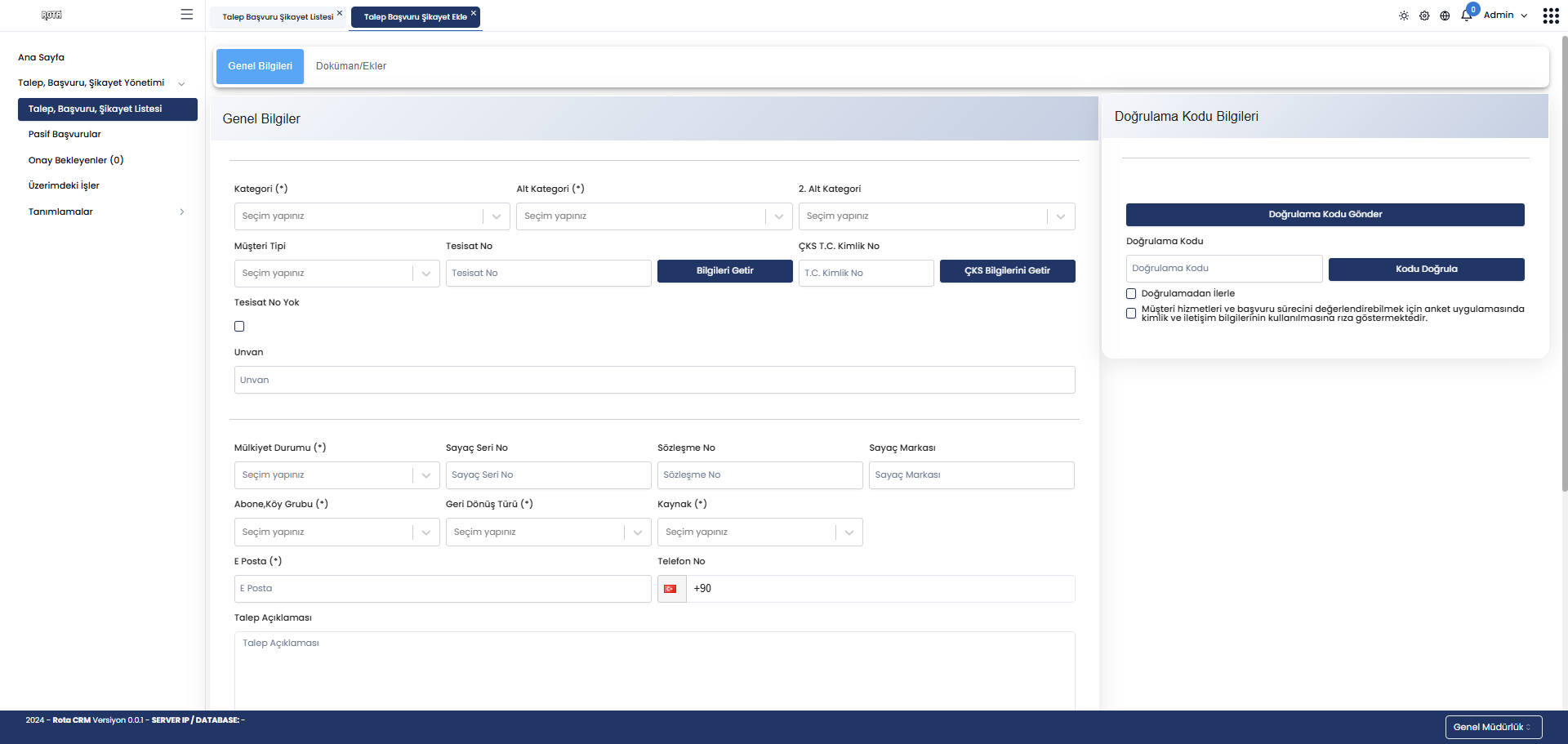Switch to the Doküman/Ekler tab
The image size is (1568, 744).
coord(351,66)
